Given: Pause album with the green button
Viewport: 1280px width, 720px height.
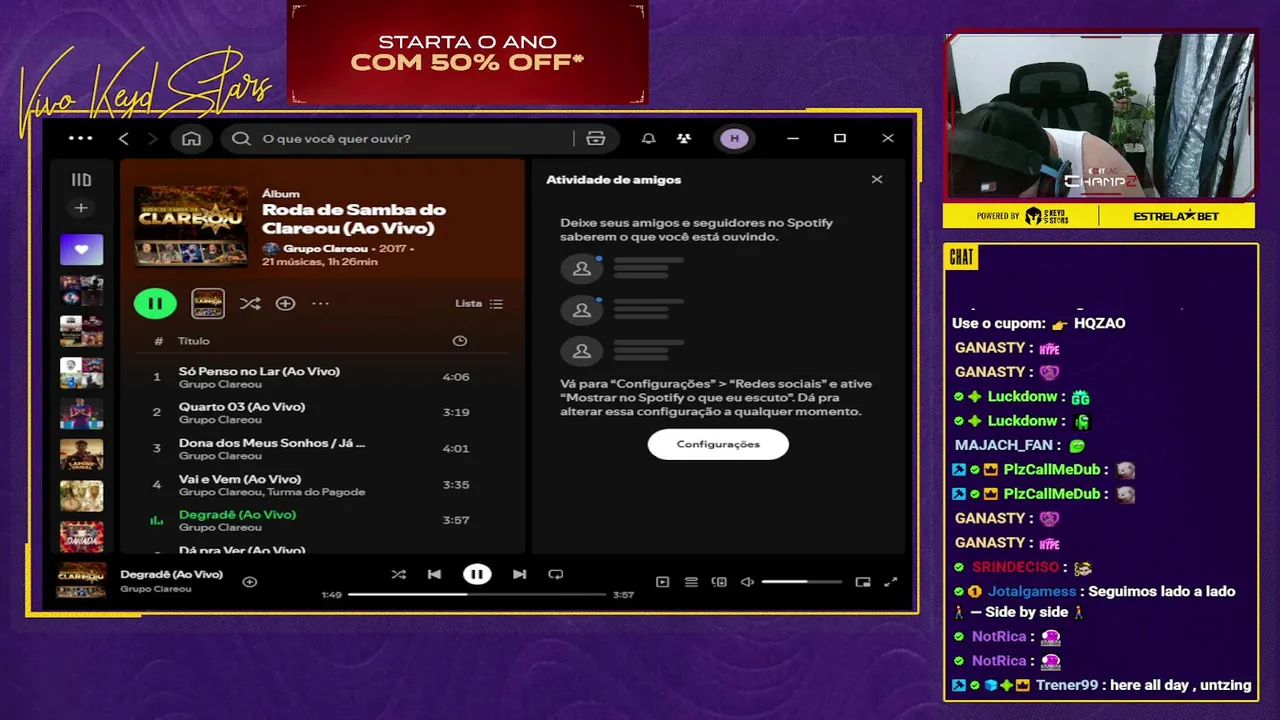Looking at the screenshot, I should [x=155, y=303].
